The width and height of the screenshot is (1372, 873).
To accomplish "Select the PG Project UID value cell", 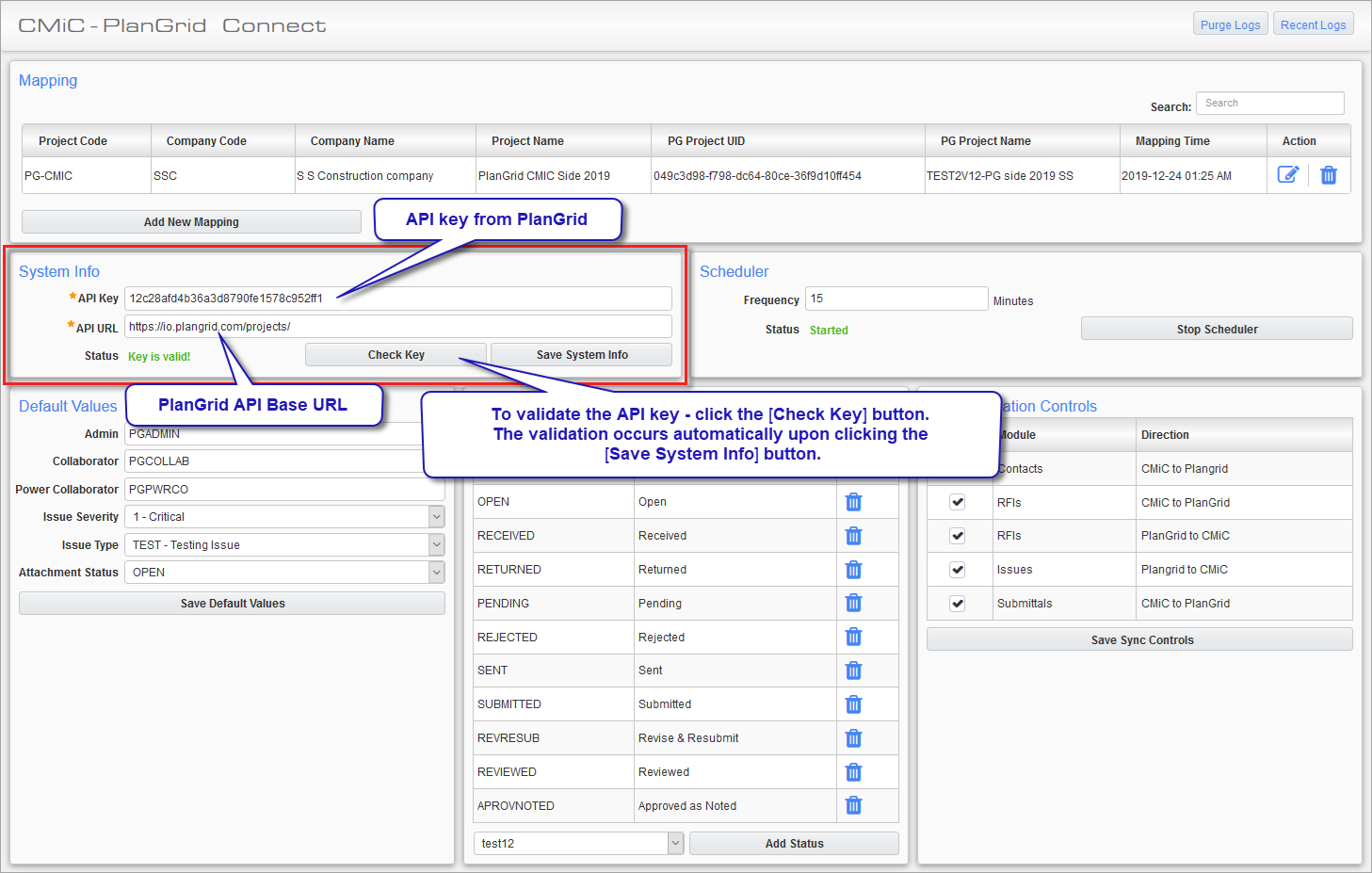I will (x=788, y=175).
